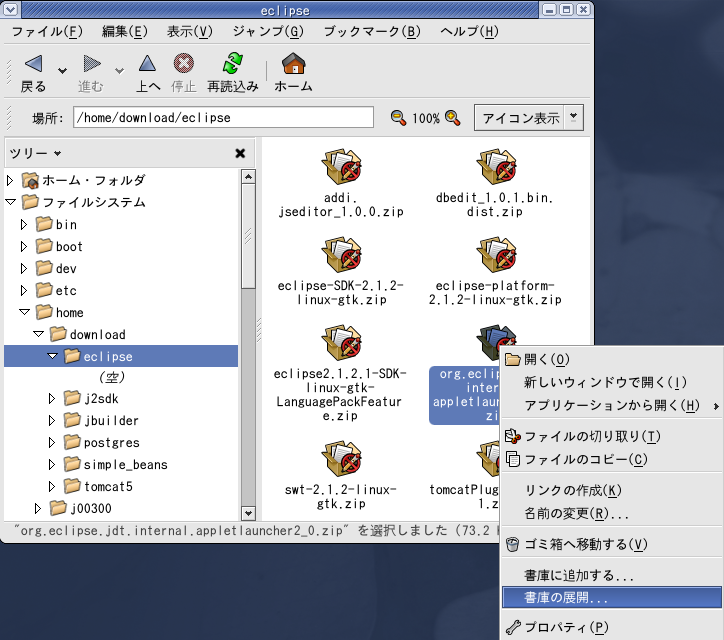Click the ホーム・フォルダ tree icon
Screen dimensions: 724x640
click(x=30, y=180)
